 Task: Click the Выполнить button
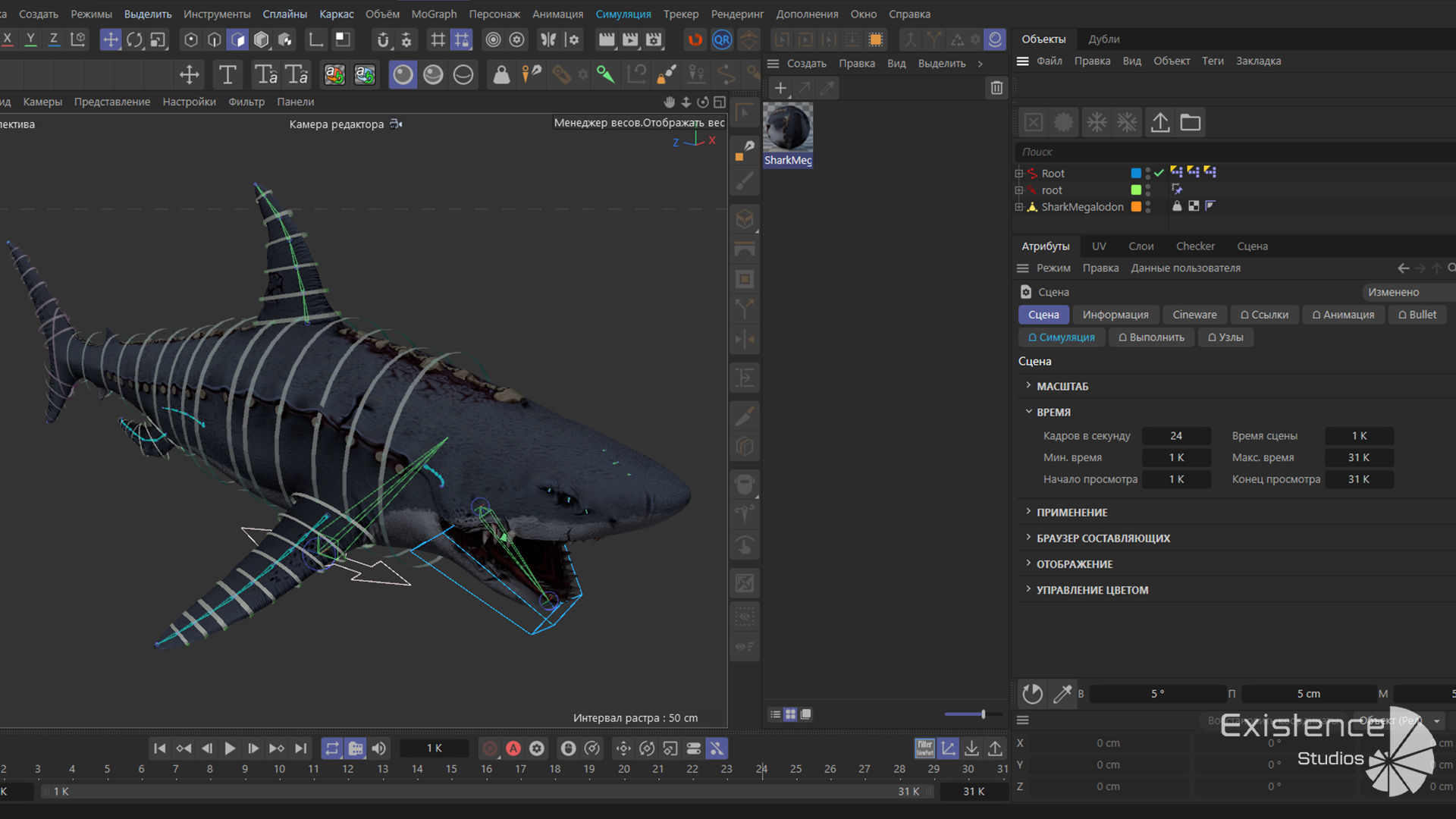tap(1151, 337)
